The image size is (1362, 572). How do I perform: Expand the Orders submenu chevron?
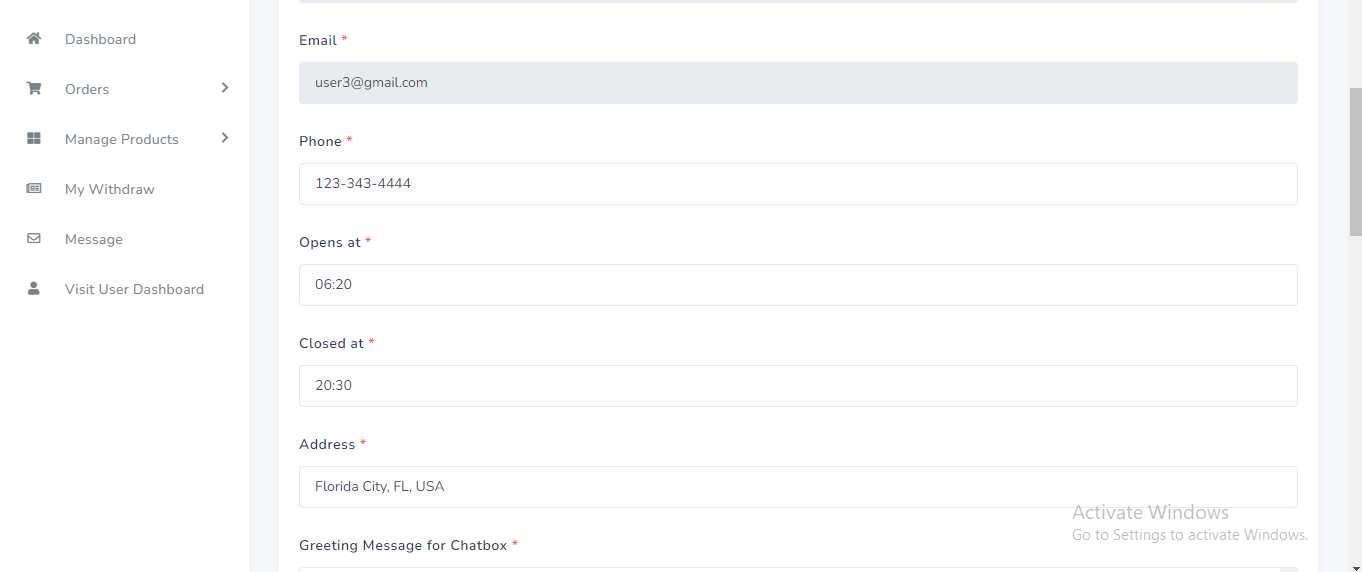coord(225,88)
